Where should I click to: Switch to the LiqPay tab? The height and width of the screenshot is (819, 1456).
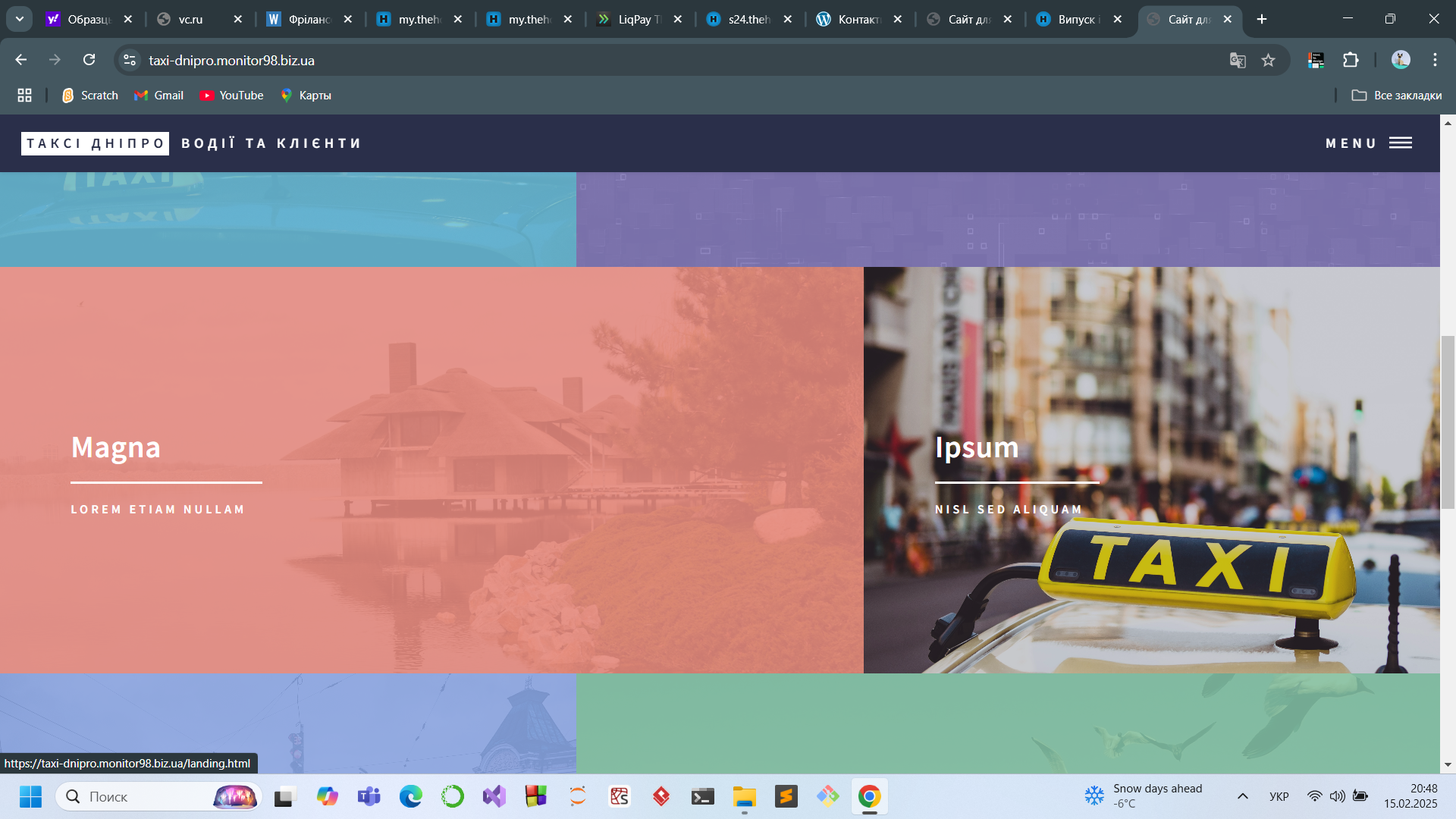tap(633, 19)
